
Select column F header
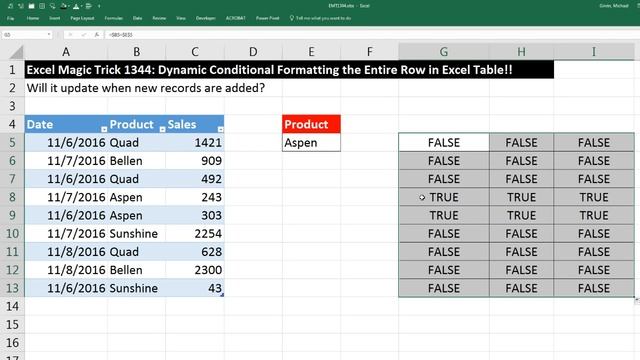point(369,52)
